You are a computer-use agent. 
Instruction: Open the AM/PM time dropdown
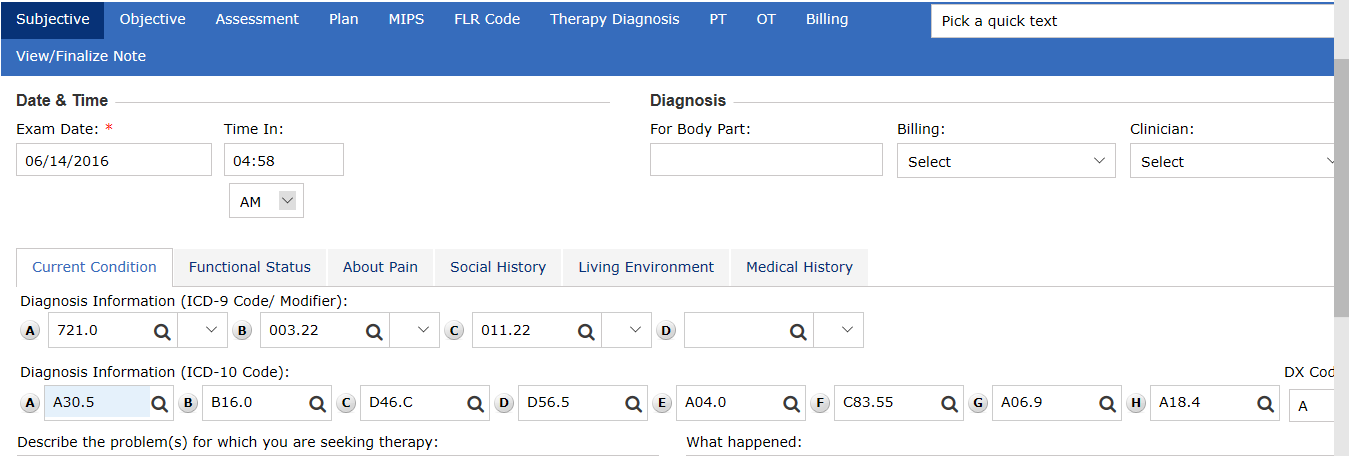(266, 201)
